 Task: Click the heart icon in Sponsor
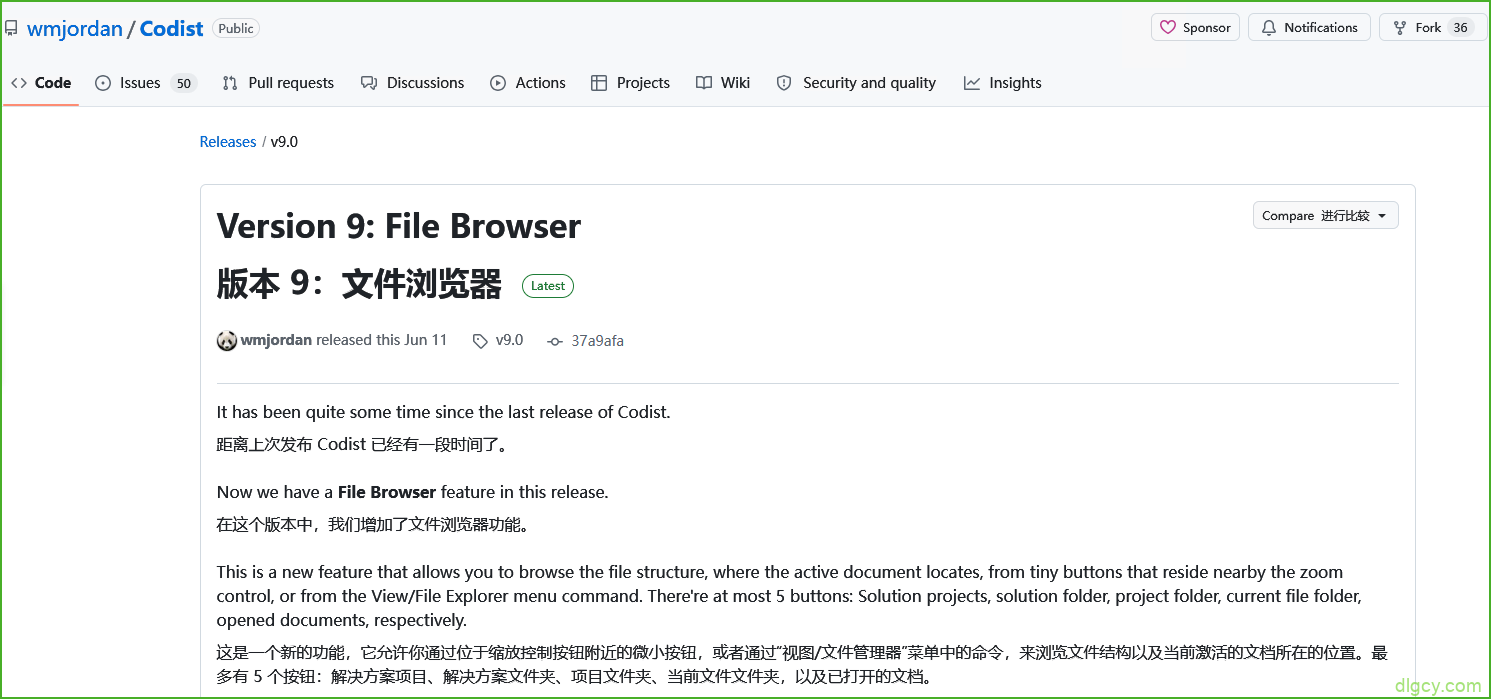pos(1168,27)
